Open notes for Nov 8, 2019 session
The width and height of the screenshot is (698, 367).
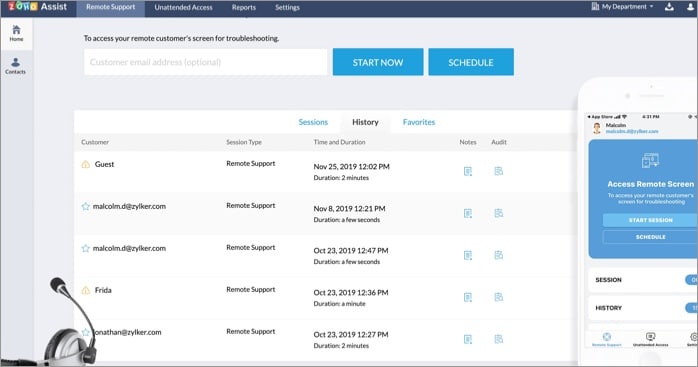tap(468, 213)
